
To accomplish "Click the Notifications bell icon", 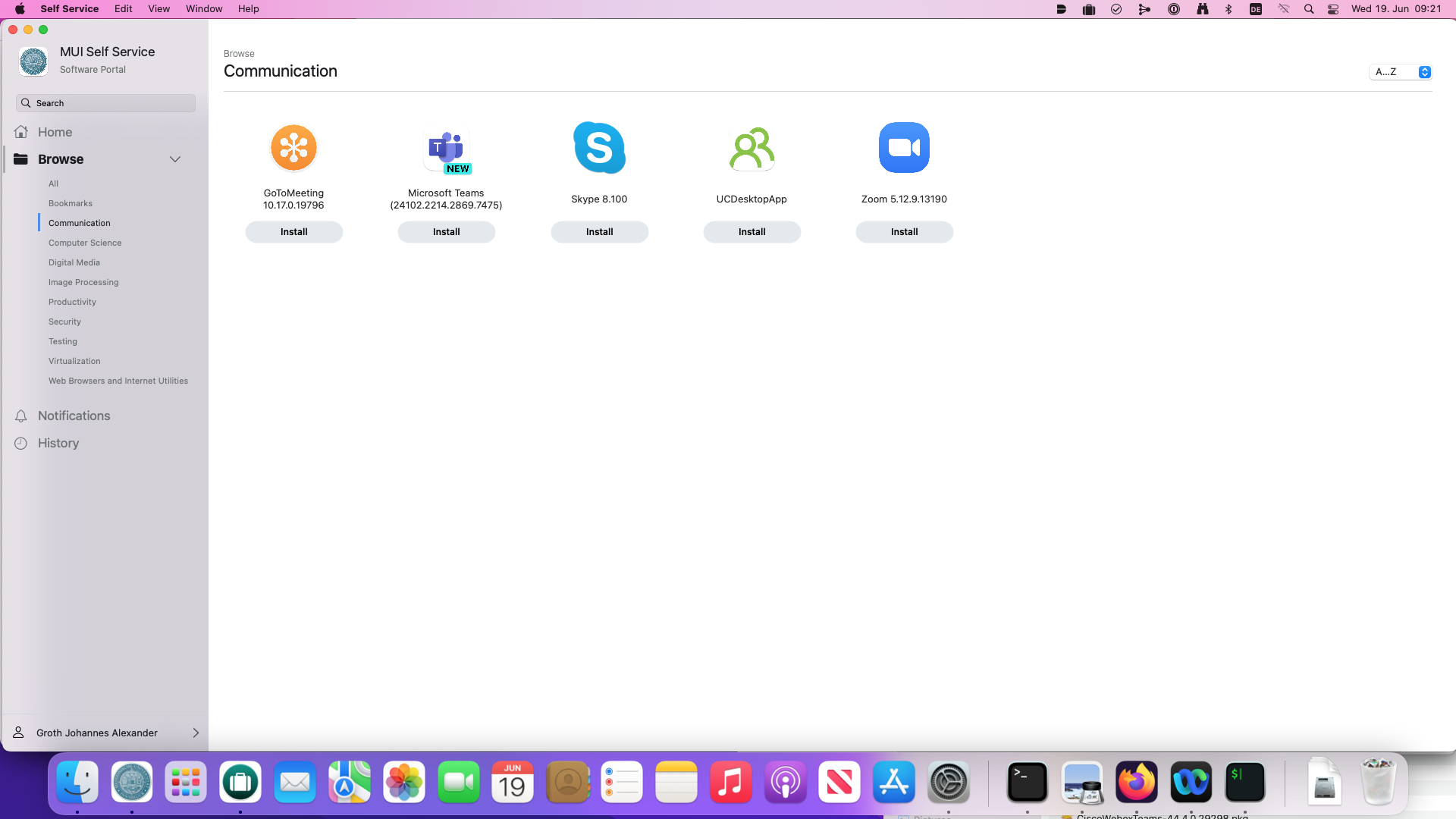I will click(21, 416).
